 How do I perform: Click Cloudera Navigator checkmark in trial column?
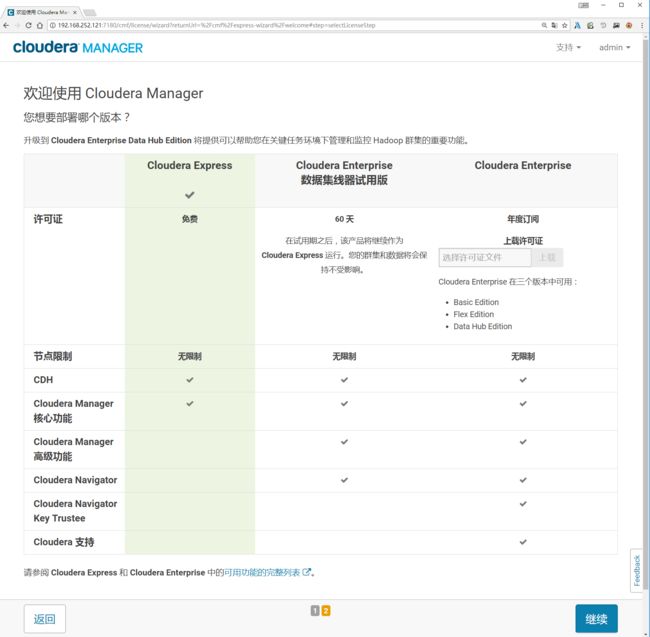[344, 480]
